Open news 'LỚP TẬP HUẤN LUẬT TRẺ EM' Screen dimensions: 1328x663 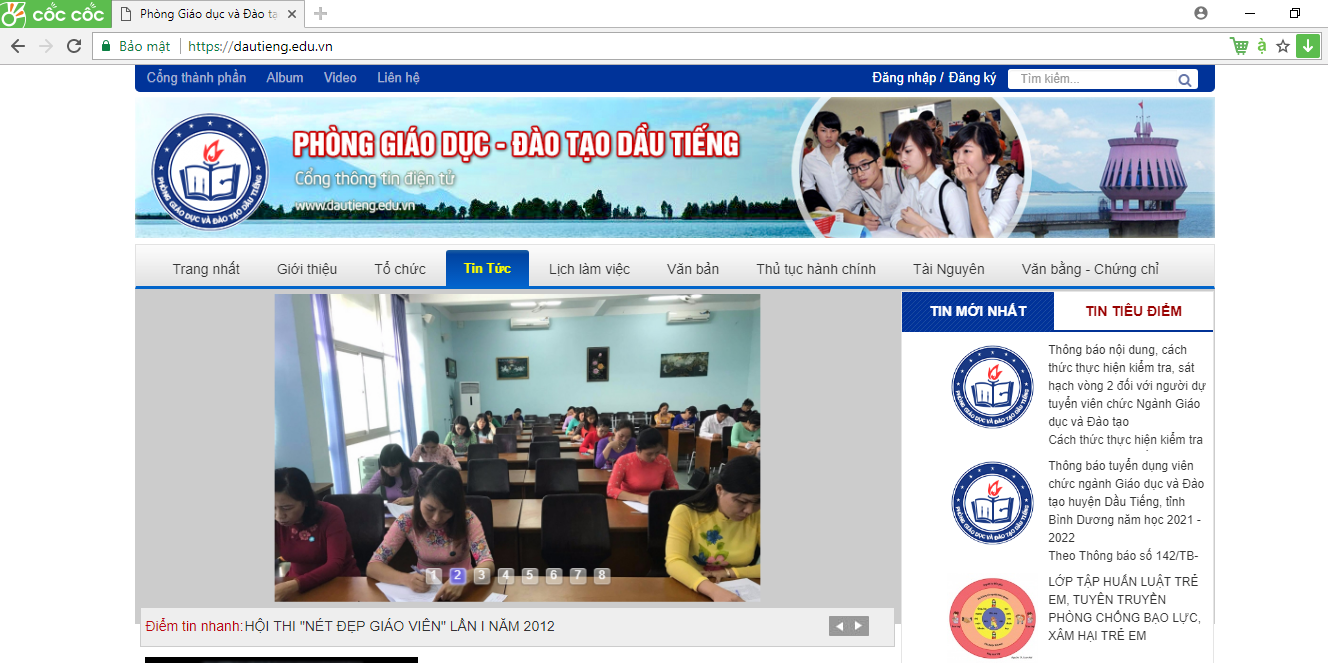click(x=1124, y=608)
